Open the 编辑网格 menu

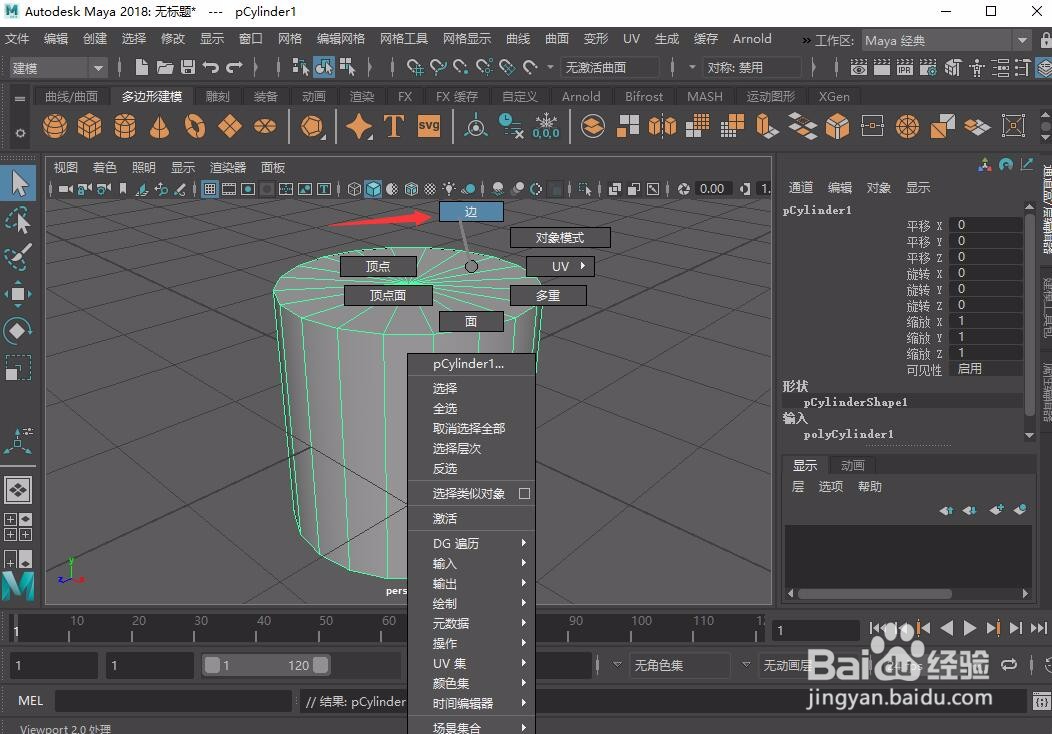click(x=340, y=39)
